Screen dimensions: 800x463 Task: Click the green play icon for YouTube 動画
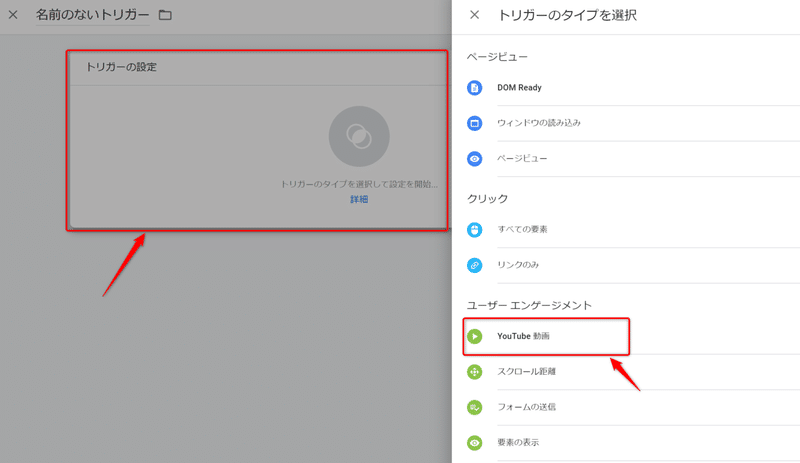[x=474, y=336]
